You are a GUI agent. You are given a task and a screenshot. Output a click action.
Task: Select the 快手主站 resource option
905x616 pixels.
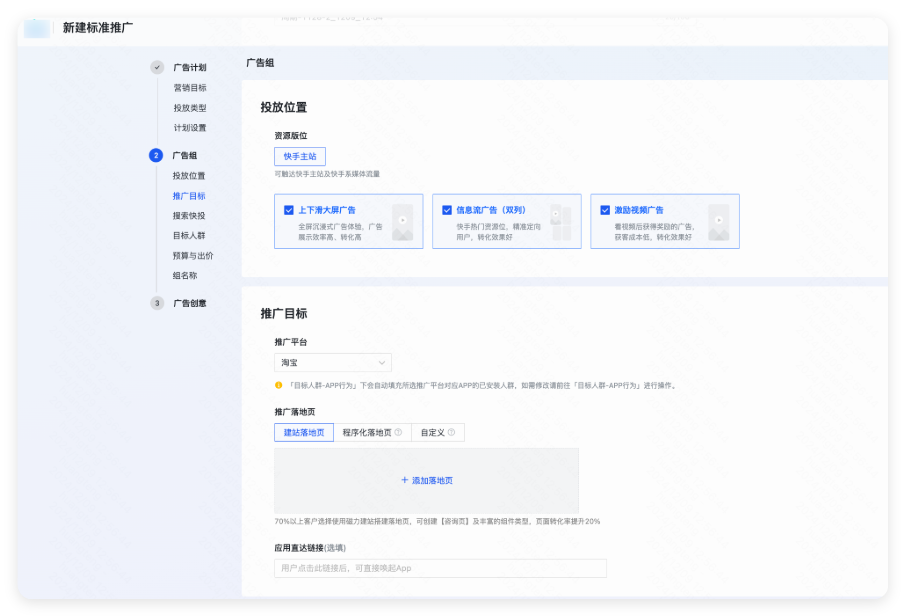(x=300, y=156)
